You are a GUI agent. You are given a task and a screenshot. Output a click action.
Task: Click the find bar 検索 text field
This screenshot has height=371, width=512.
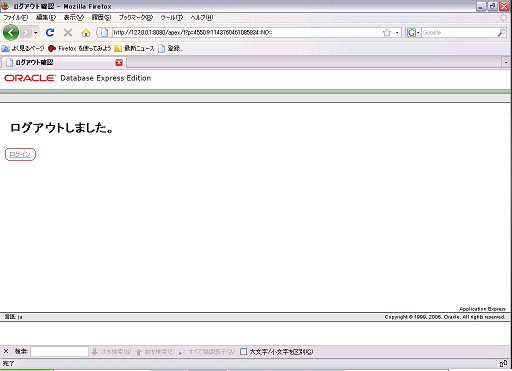[59, 351]
